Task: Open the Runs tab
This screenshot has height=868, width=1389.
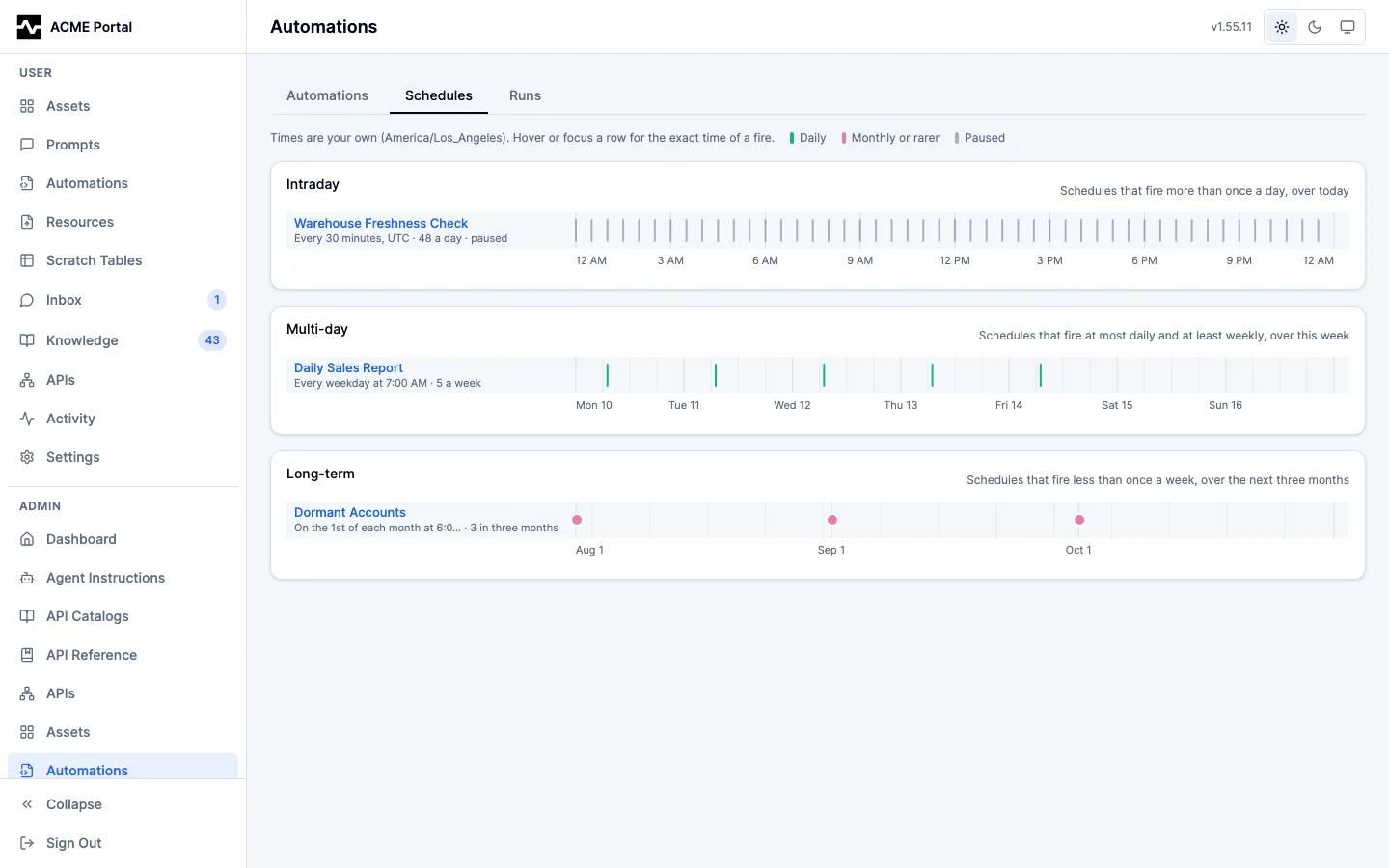Action: pyautogui.click(x=525, y=95)
